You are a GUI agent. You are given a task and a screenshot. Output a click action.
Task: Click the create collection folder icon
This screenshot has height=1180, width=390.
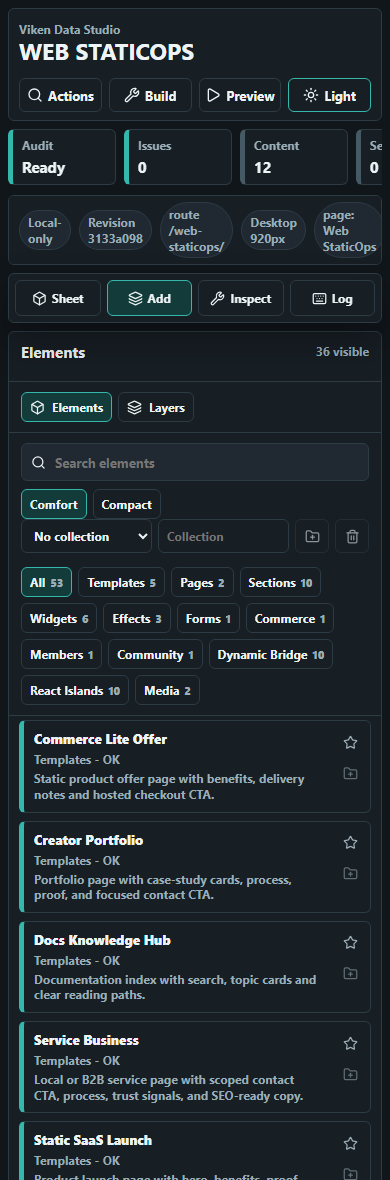click(312, 537)
